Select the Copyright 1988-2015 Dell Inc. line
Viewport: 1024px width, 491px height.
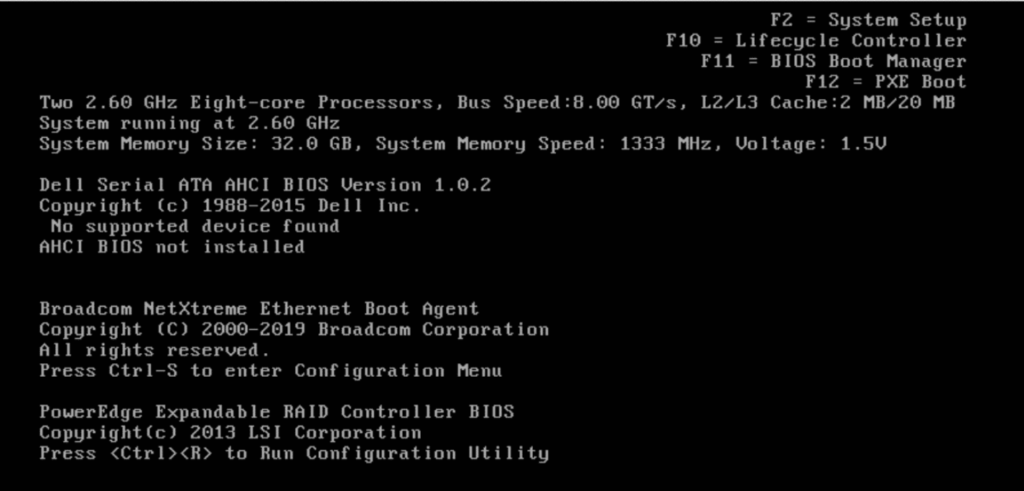(x=230, y=206)
